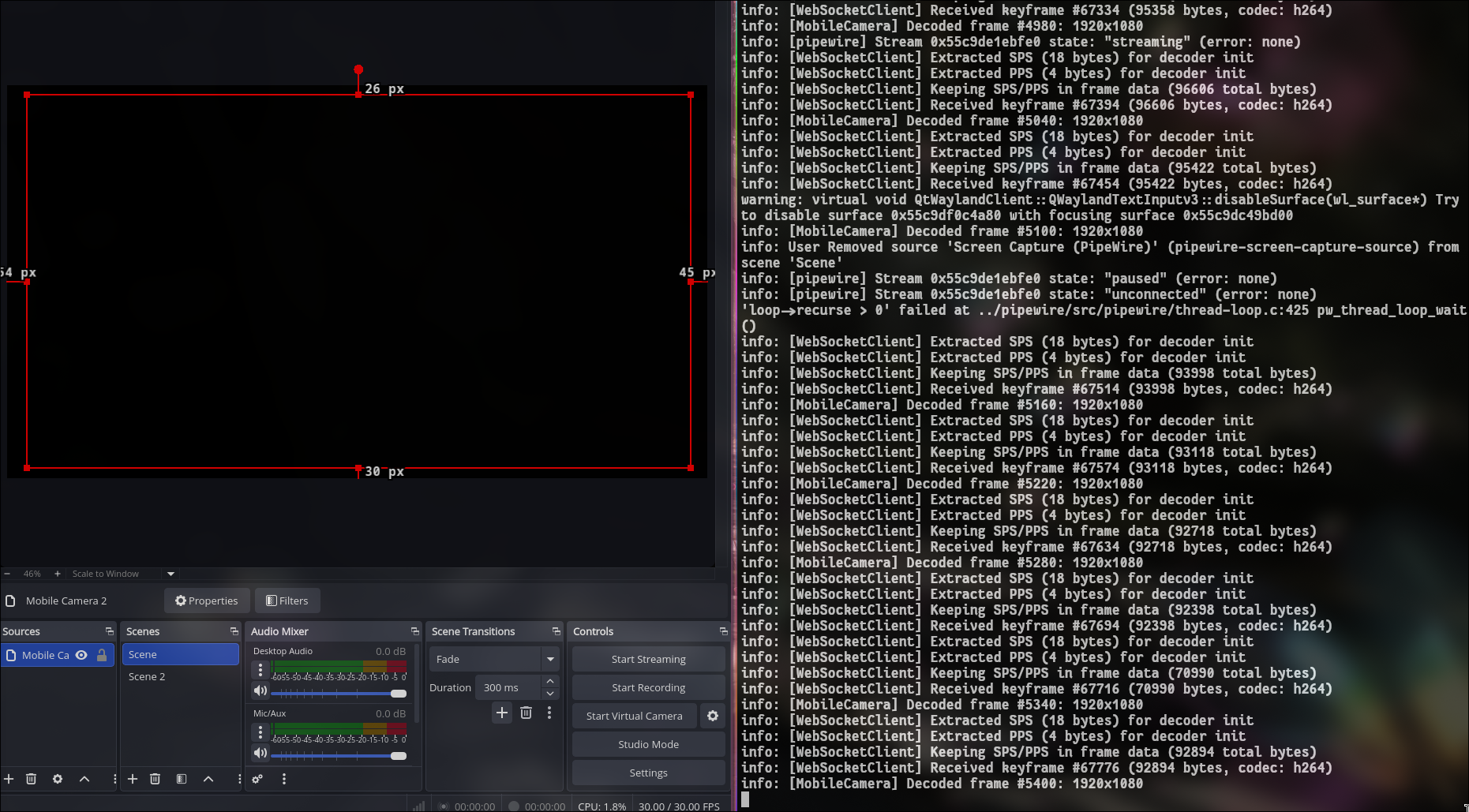Viewport: 1469px width, 812px height.
Task: Remove selected source using trash icon
Action: 31,779
